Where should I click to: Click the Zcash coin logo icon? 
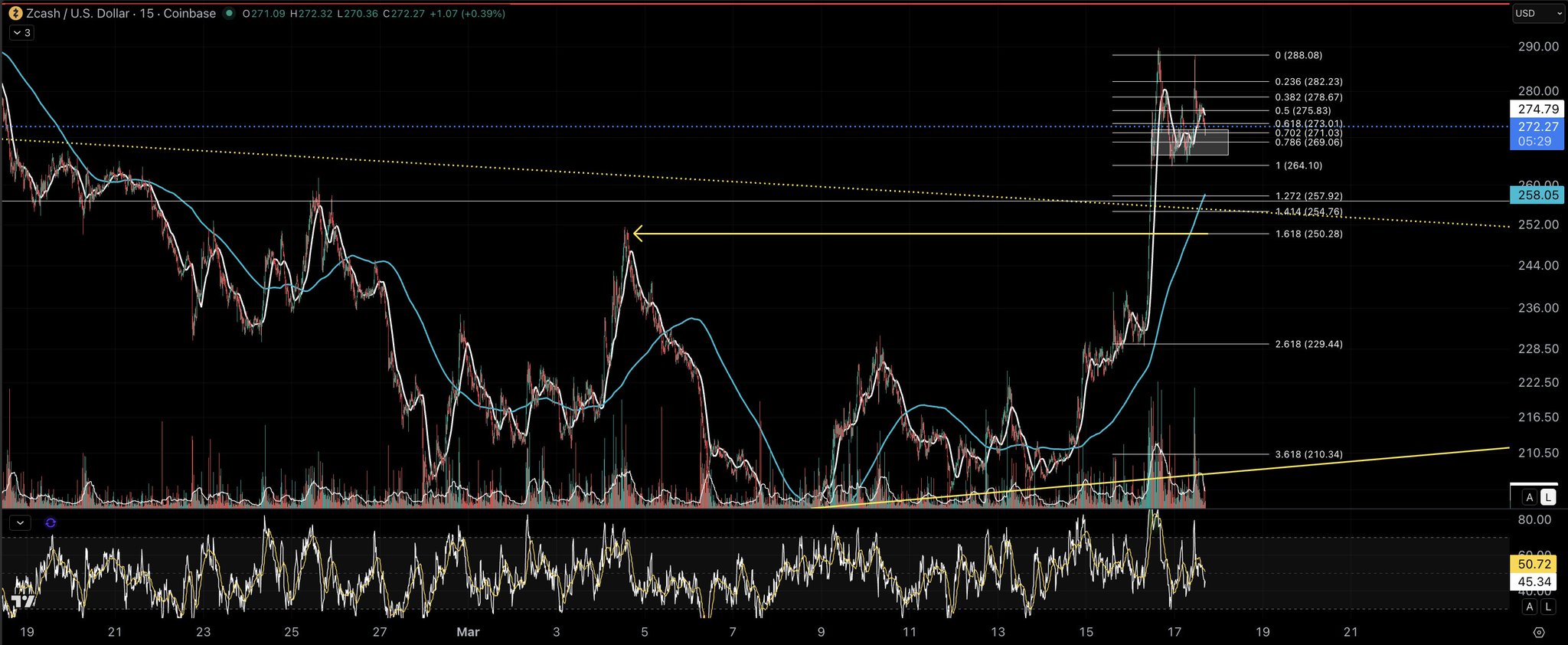pos(15,13)
